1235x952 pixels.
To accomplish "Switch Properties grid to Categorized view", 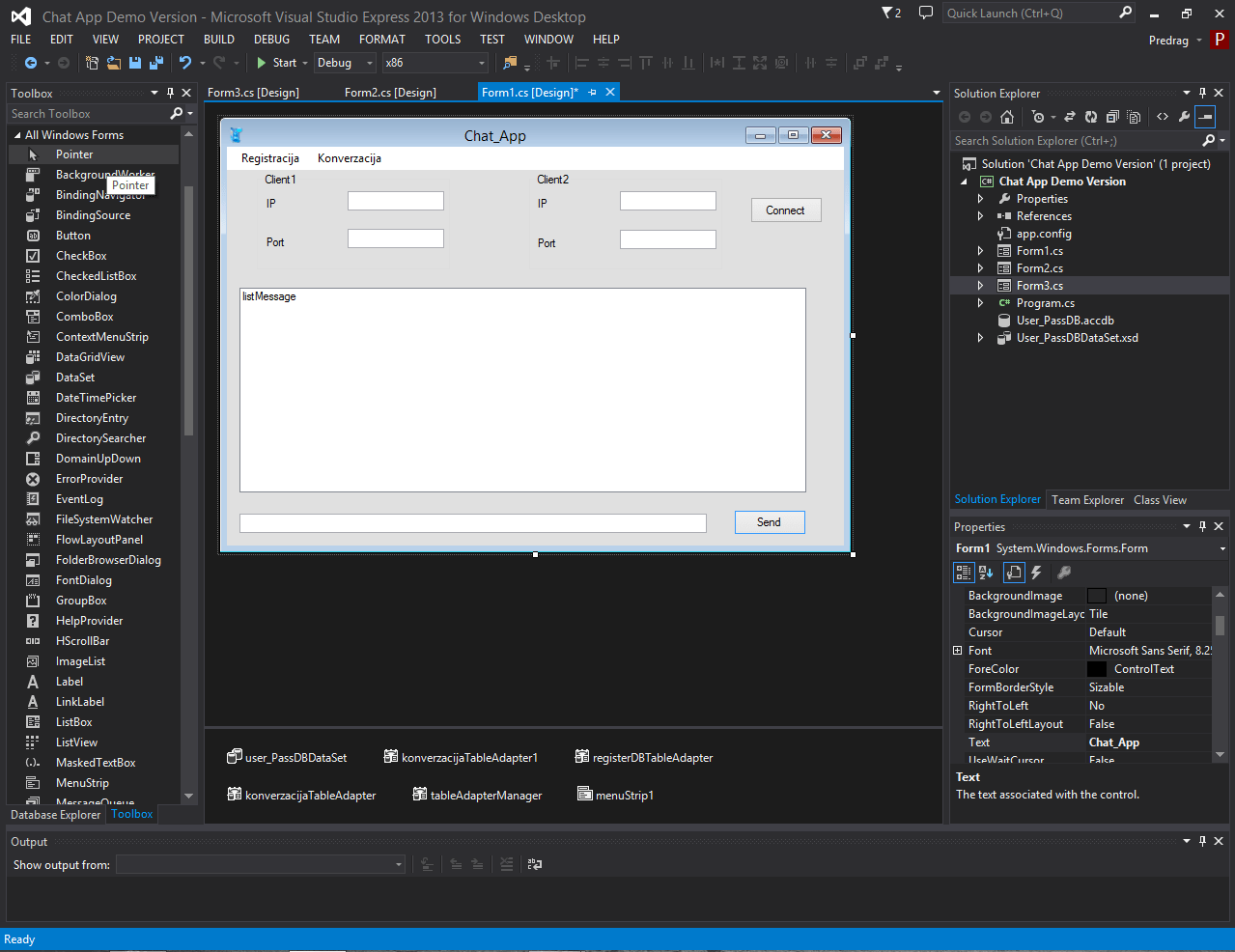I will [x=964, y=573].
